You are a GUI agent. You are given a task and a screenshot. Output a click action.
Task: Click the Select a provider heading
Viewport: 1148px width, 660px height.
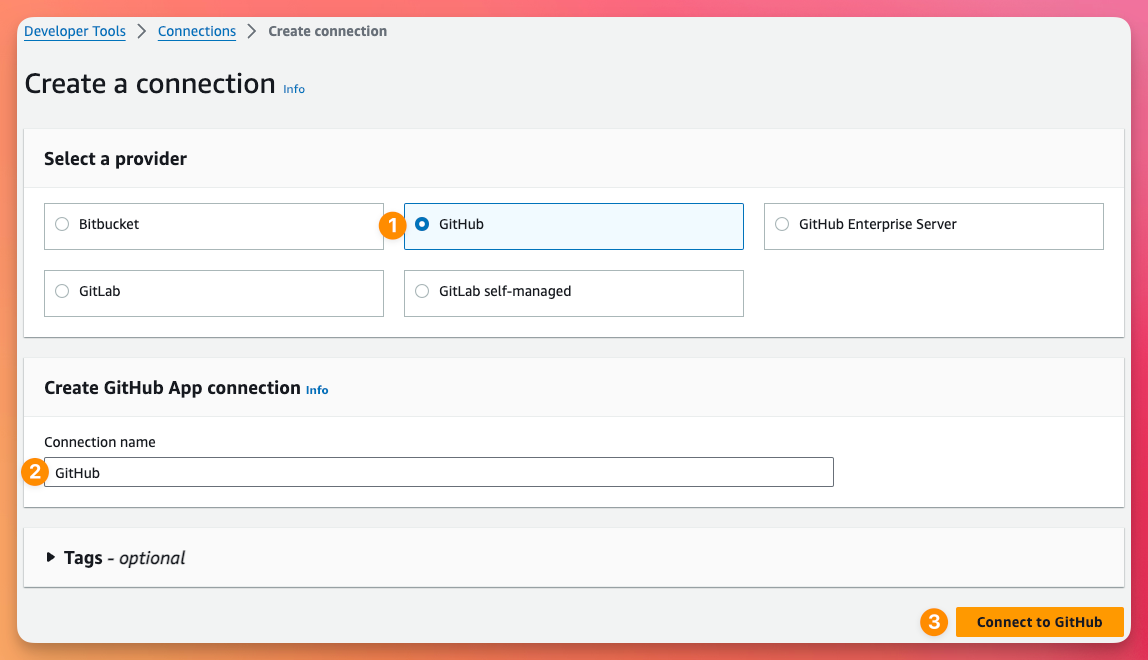(116, 159)
